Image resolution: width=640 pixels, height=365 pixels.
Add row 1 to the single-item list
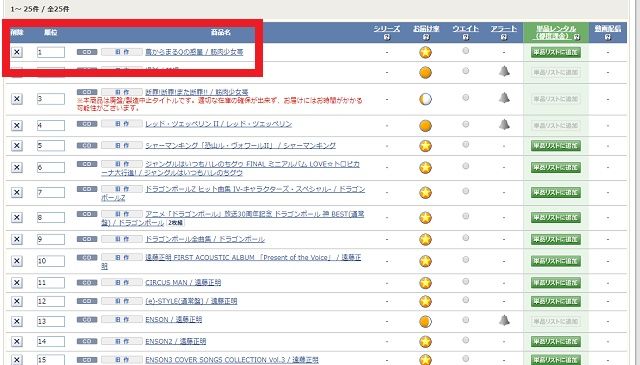(x=556, y=52)
